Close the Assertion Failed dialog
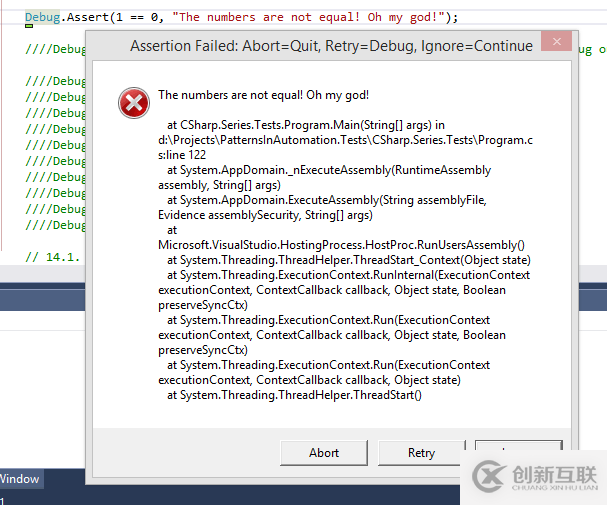 pos(556,41)
